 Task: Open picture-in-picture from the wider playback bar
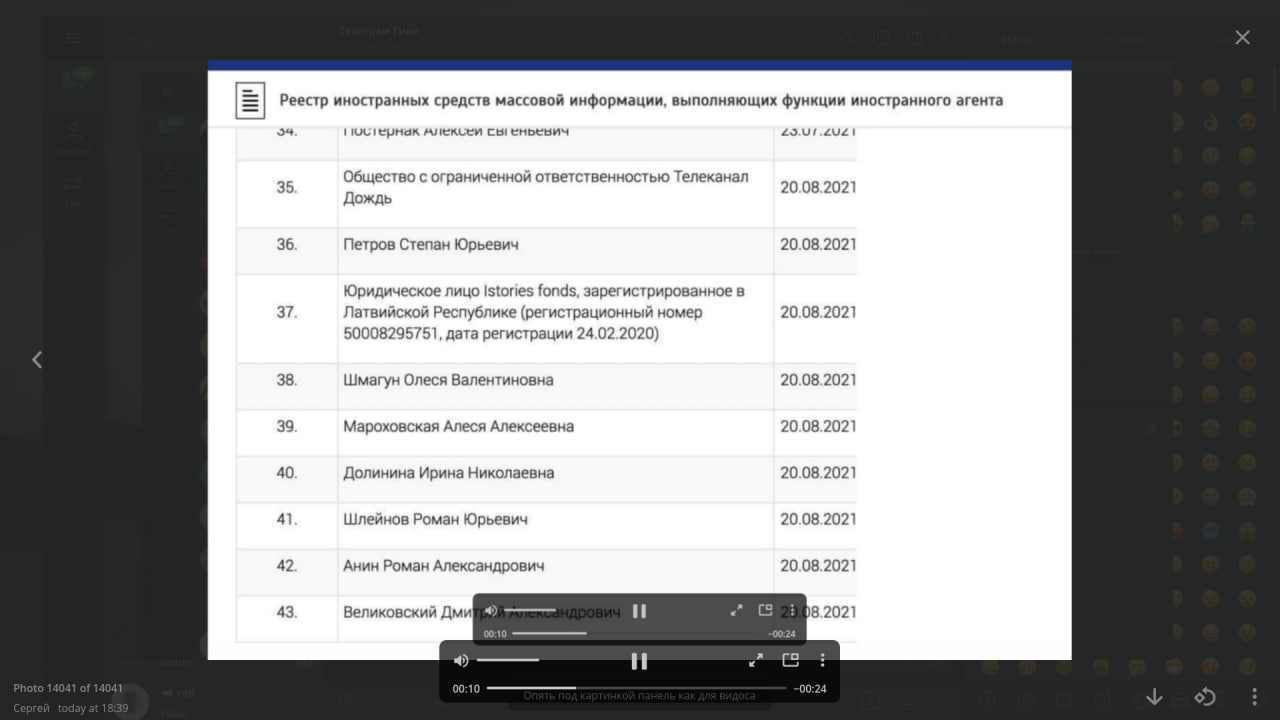pyautogui.click(x=790, y=660)
